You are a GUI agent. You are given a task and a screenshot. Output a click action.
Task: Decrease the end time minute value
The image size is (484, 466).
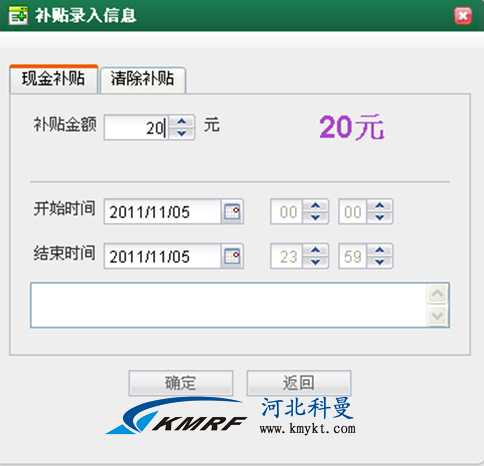click(380, 262)
